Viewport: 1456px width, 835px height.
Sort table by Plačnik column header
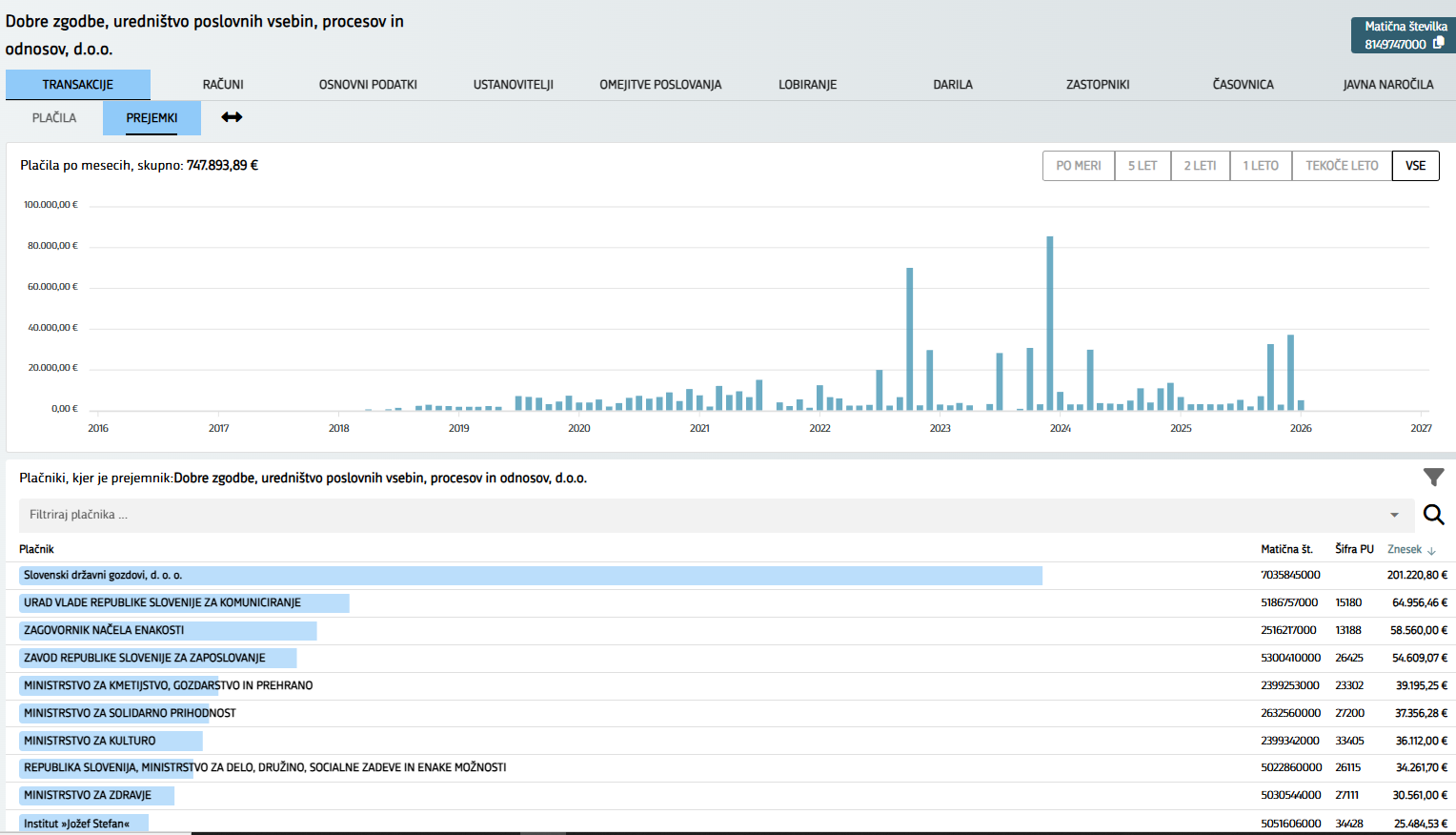click(37, 549)
